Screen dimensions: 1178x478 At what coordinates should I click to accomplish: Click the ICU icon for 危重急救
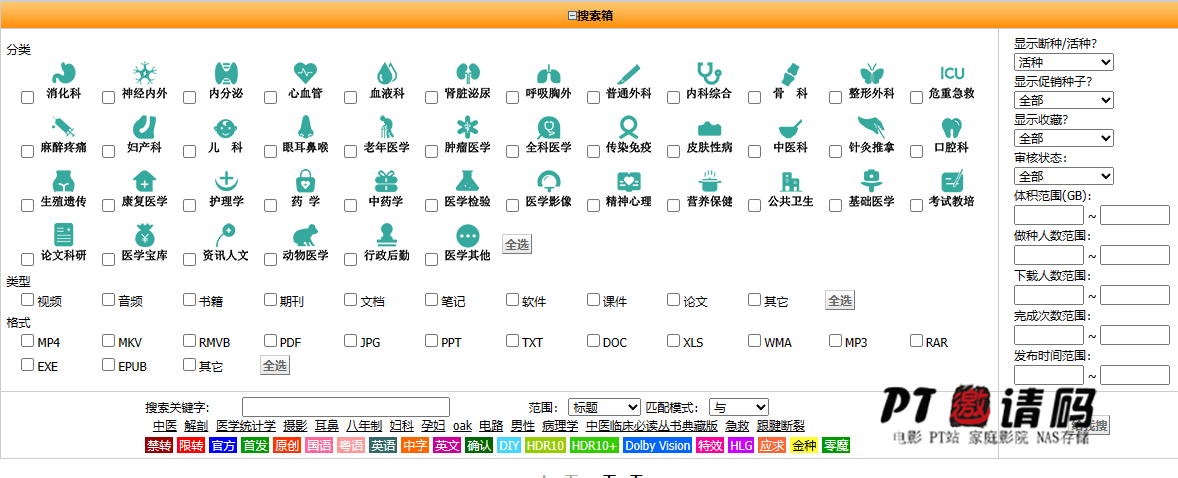[951, 73]
